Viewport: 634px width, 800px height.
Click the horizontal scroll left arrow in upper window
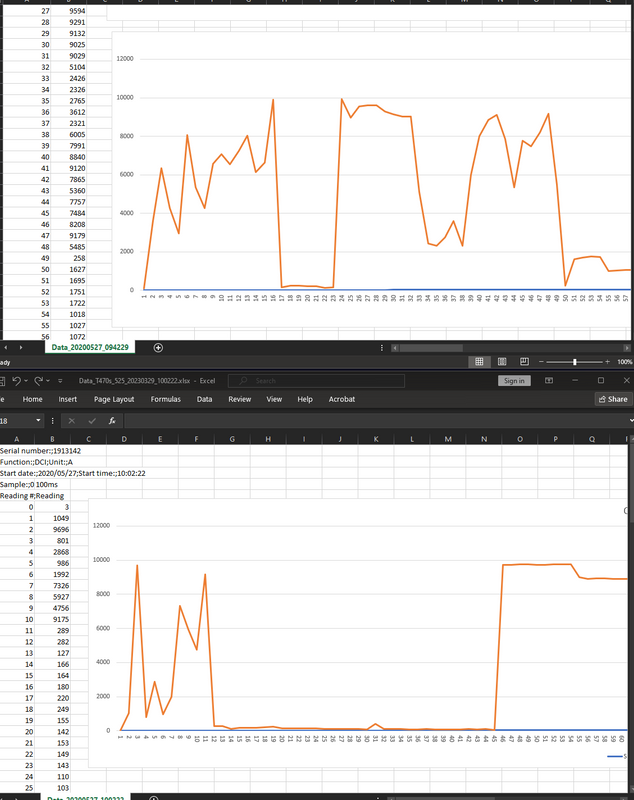tap(395, 348)
